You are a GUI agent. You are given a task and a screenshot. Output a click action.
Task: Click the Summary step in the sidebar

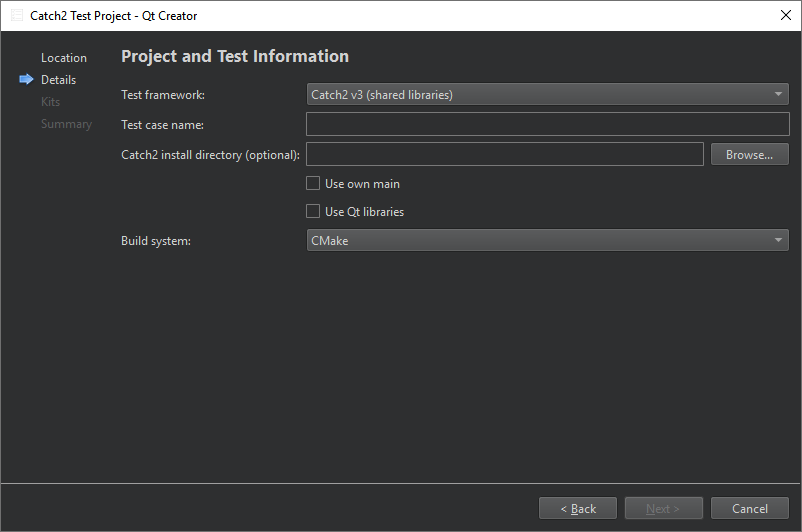click(x=66, y=124)
